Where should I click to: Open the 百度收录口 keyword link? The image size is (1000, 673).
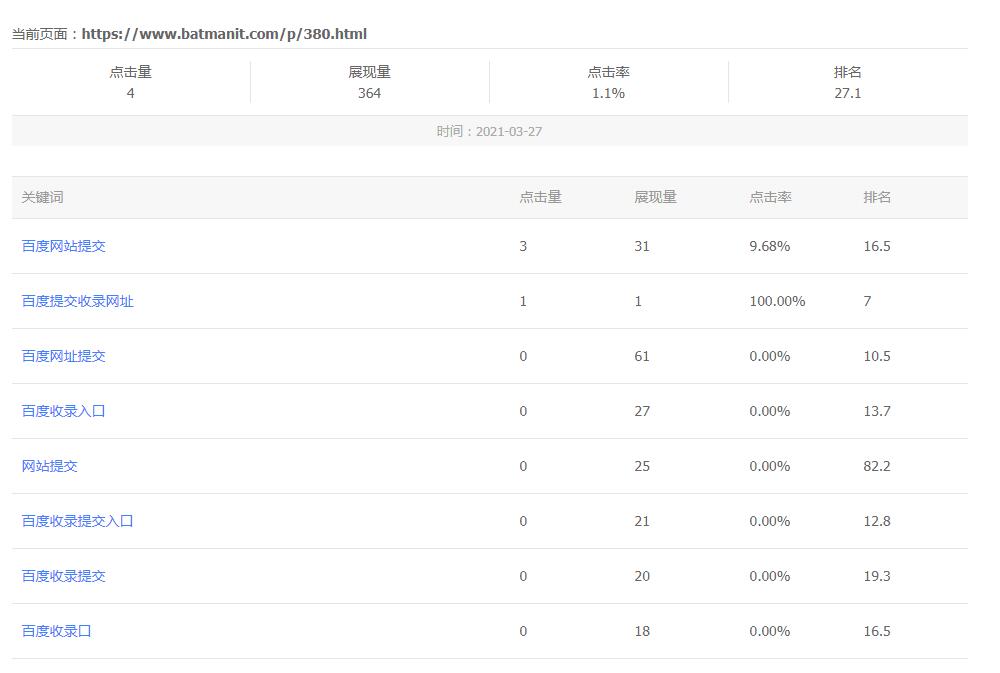57,631
